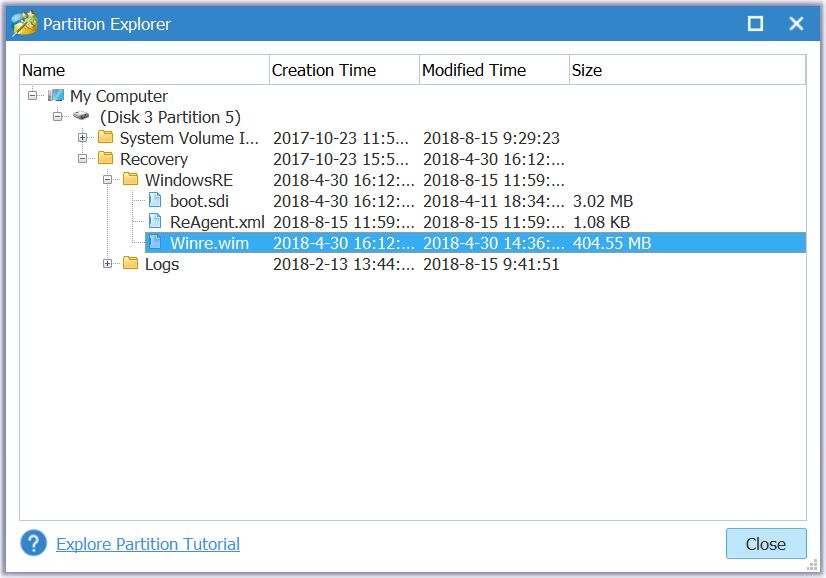Click the Partition Explorer window title text
Image resolution: width=826 pixels, height=578 pixels.
(107, 24)
